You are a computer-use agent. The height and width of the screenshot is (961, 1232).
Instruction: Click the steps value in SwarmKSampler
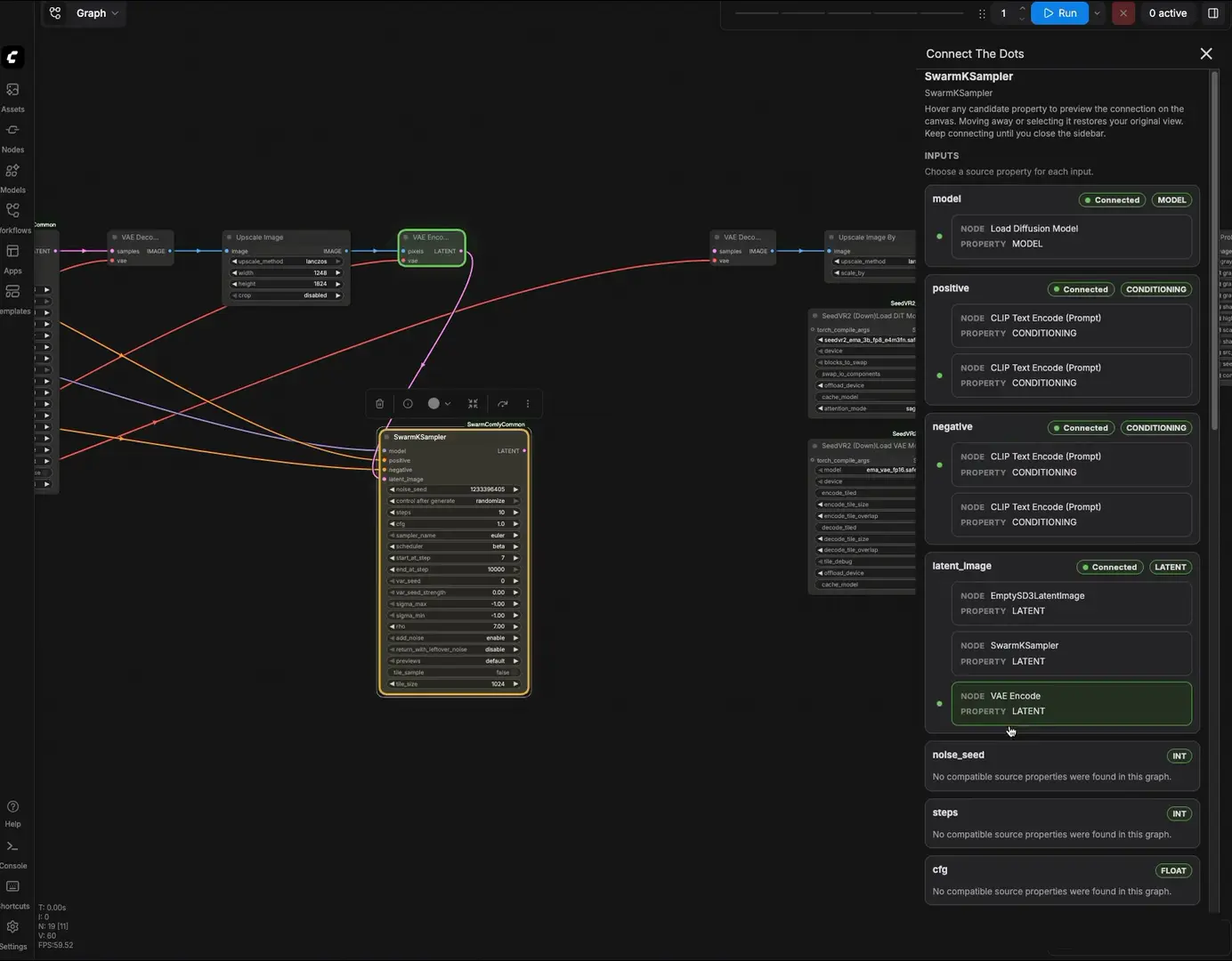[454, 513]
